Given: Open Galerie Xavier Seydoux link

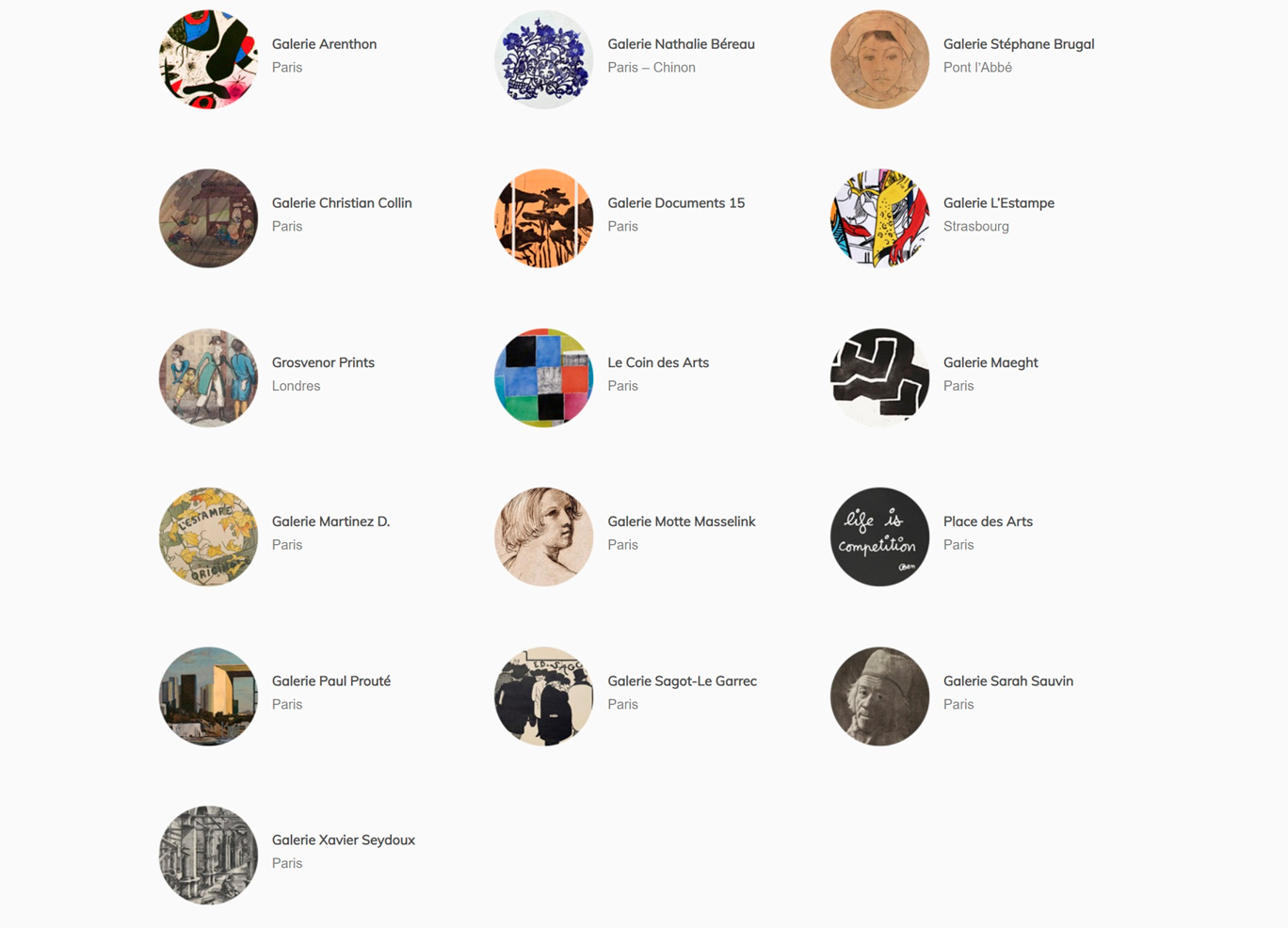Looking at the screenshot, I should click(x=344, y=840).
